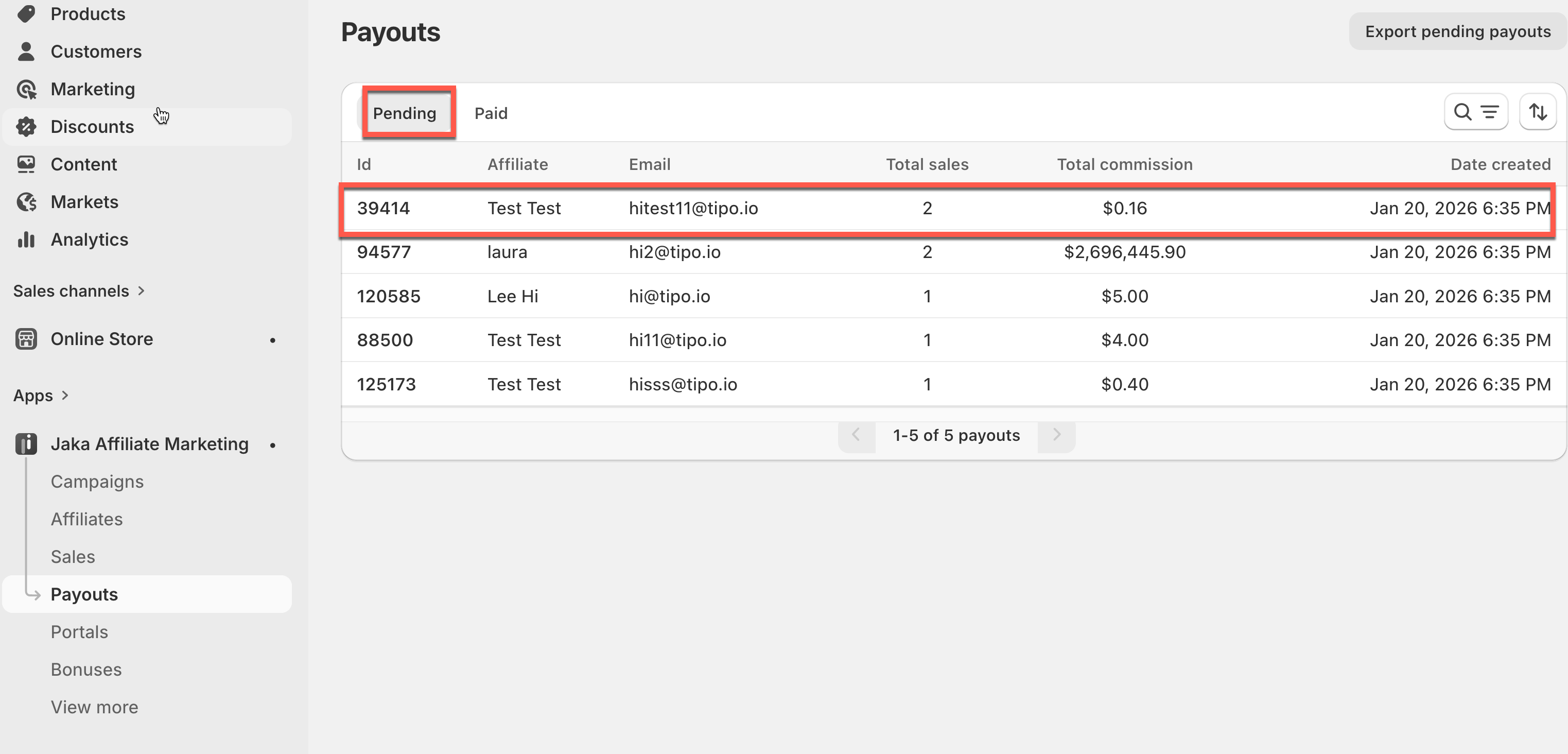This screenshot has height=754, width=1568.
Task: Open the Affiliates submenu item
Action: click(86, 520)
